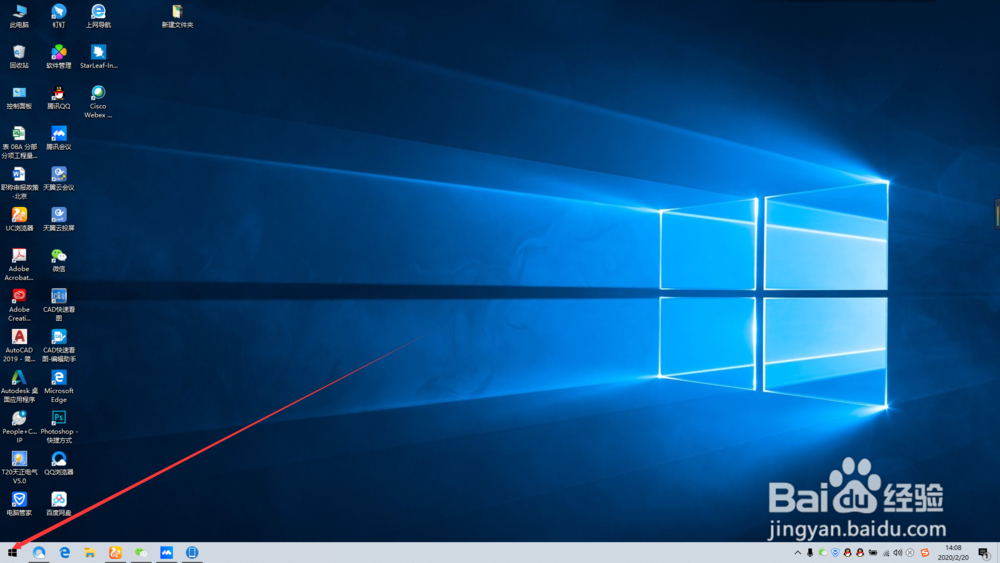Click the Sogou input method tray icon

pos(925,553)
